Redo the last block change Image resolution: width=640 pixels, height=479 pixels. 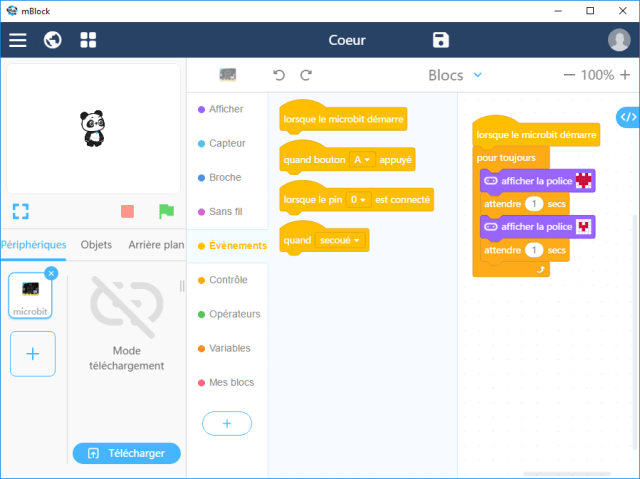(x=306, y=75)
